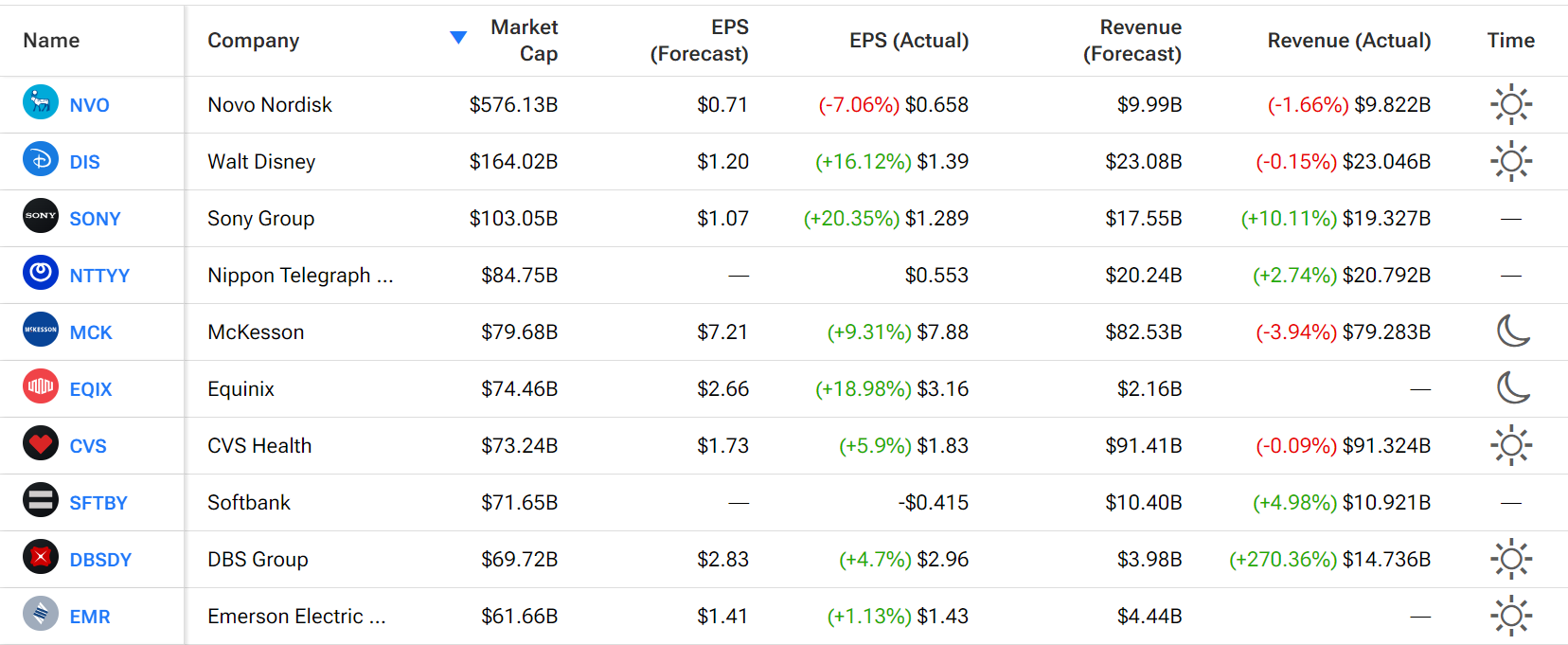Sort by the EPS (Forecast) column header
Image resolution: width=1568 pixels, height=645 pixels.
(699, 41)
